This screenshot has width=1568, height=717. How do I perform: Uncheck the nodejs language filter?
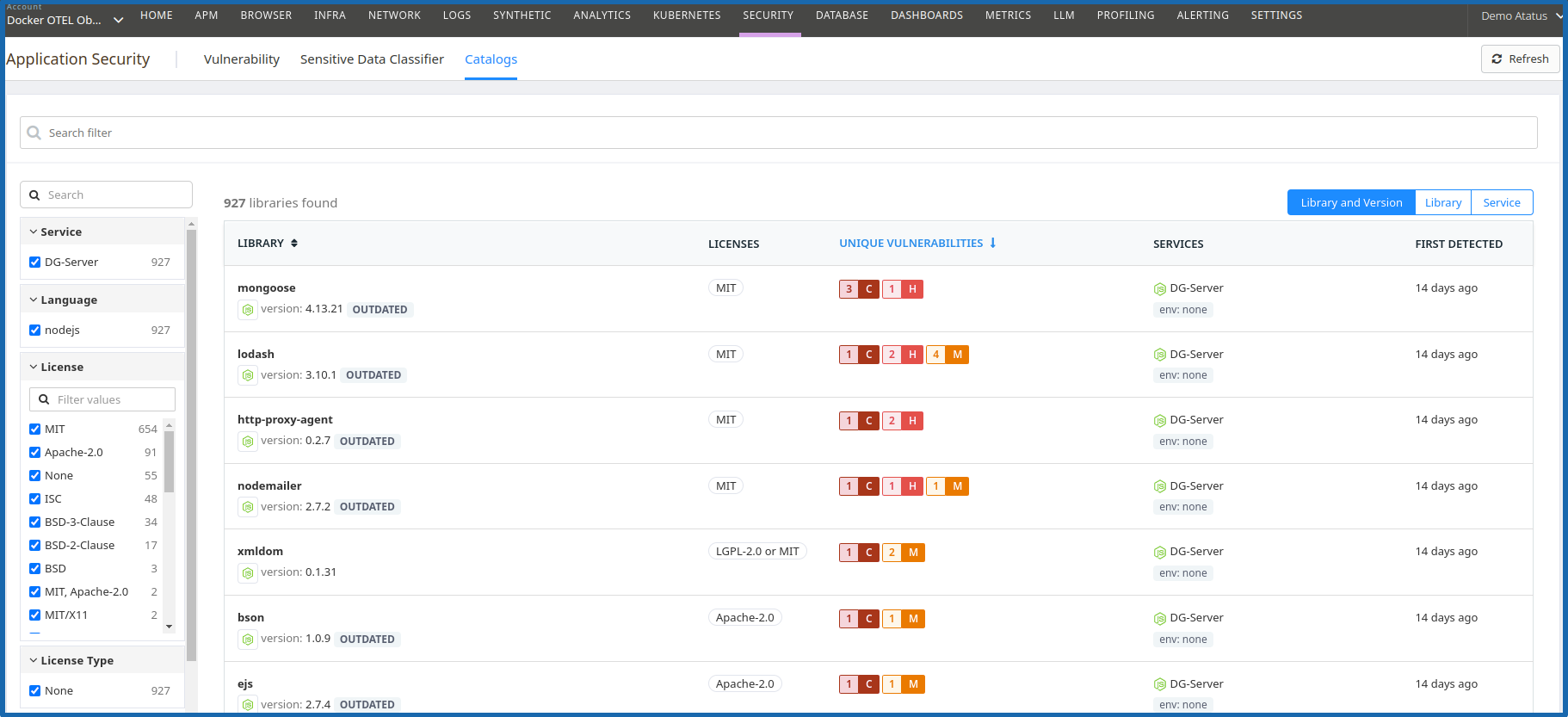(x=35, y=331)
